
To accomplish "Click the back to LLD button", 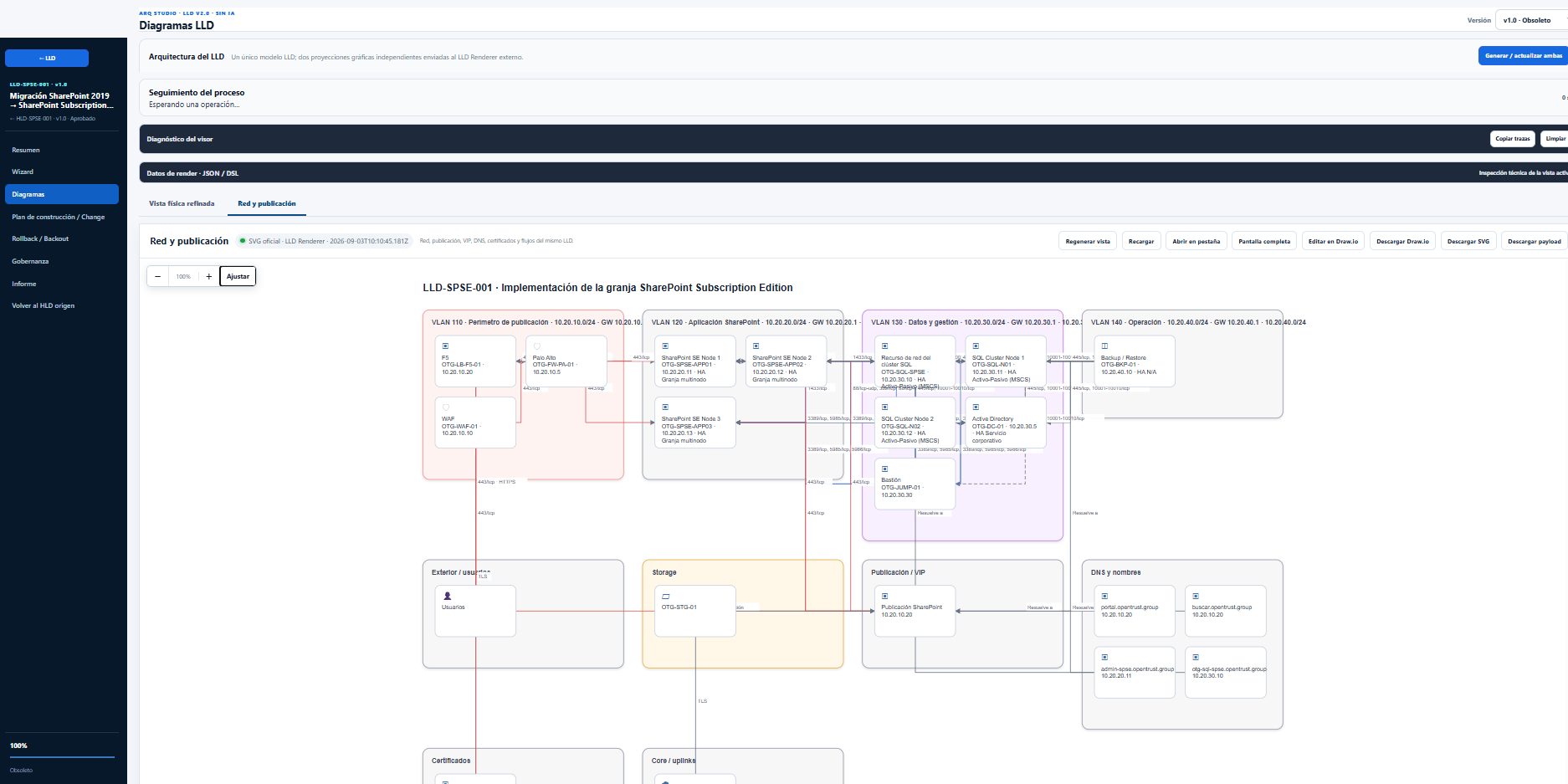I will 47,58.
